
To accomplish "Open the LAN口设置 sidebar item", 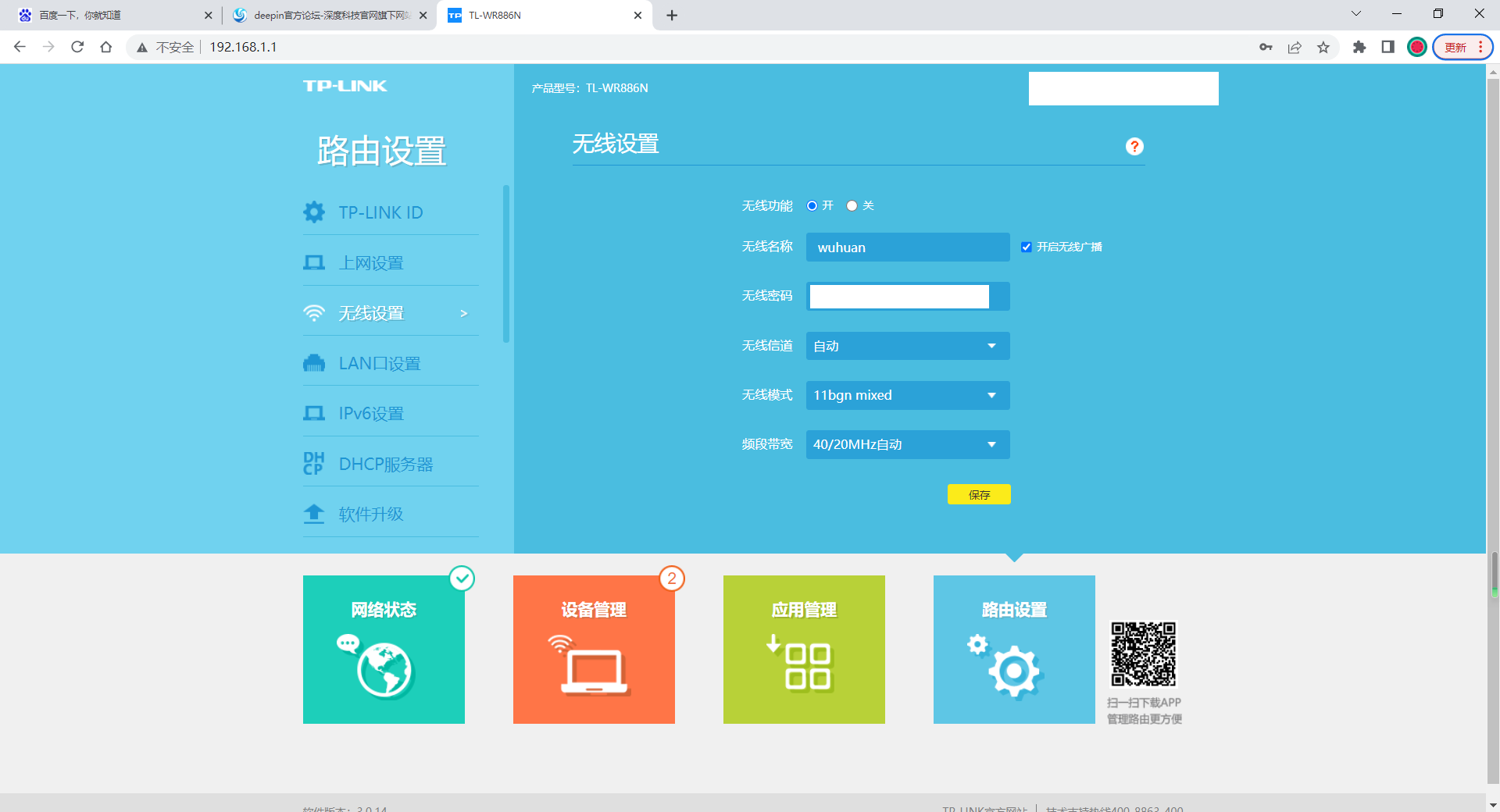I will (x=379, y=364).
